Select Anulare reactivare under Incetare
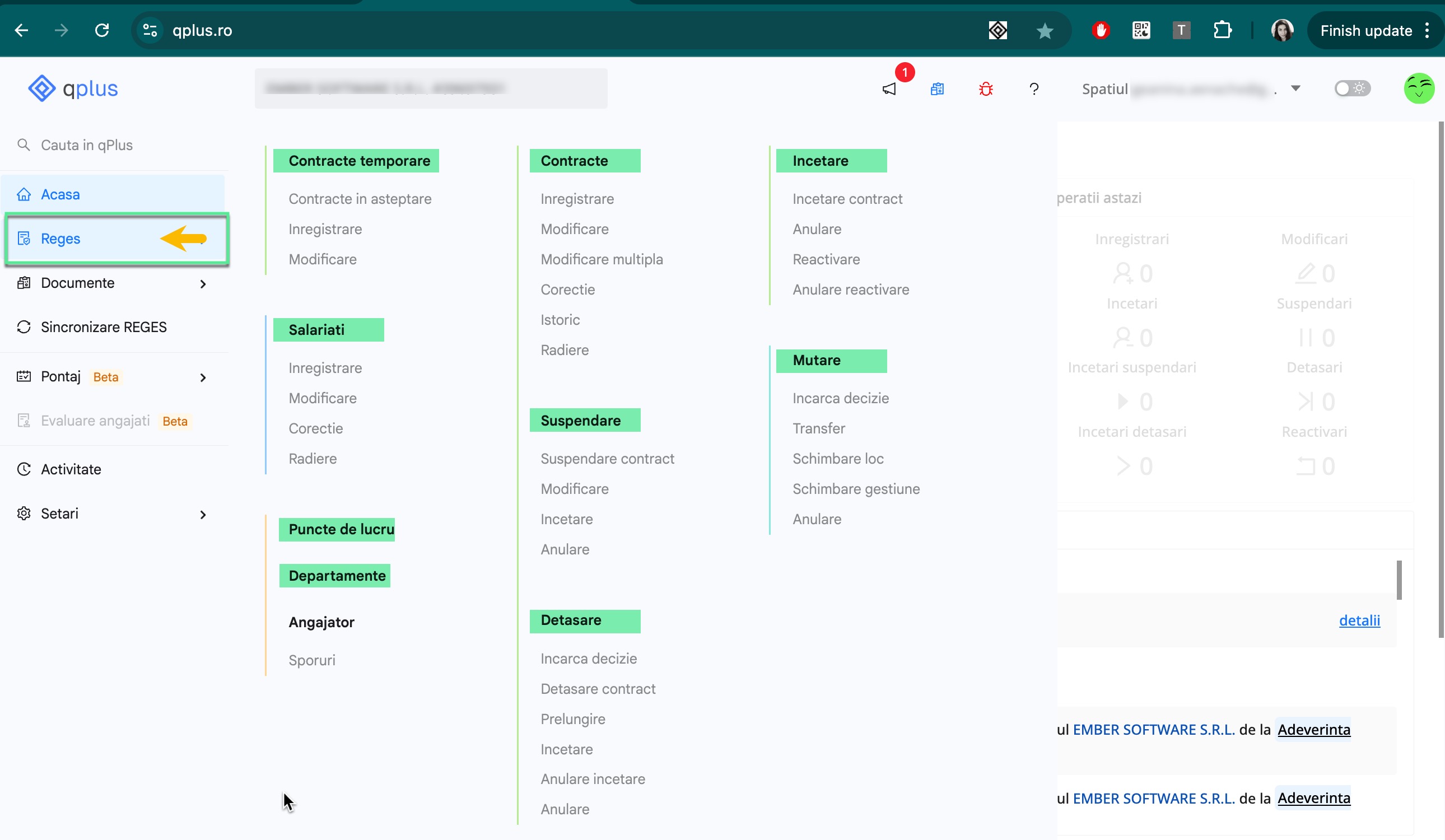The height and width of the screenshot is (840, 1445). coord(851,289)
